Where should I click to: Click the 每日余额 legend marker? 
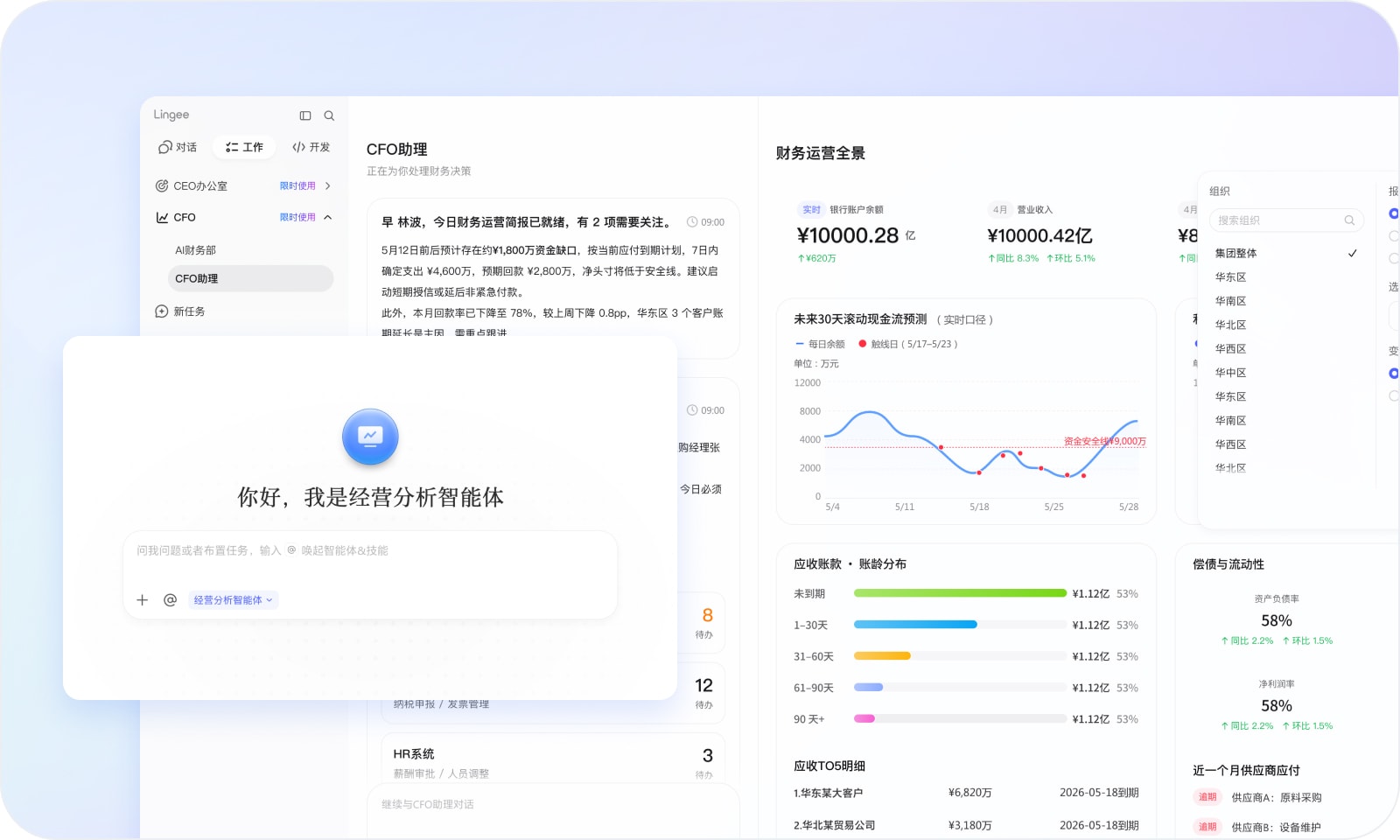[800, 344]
